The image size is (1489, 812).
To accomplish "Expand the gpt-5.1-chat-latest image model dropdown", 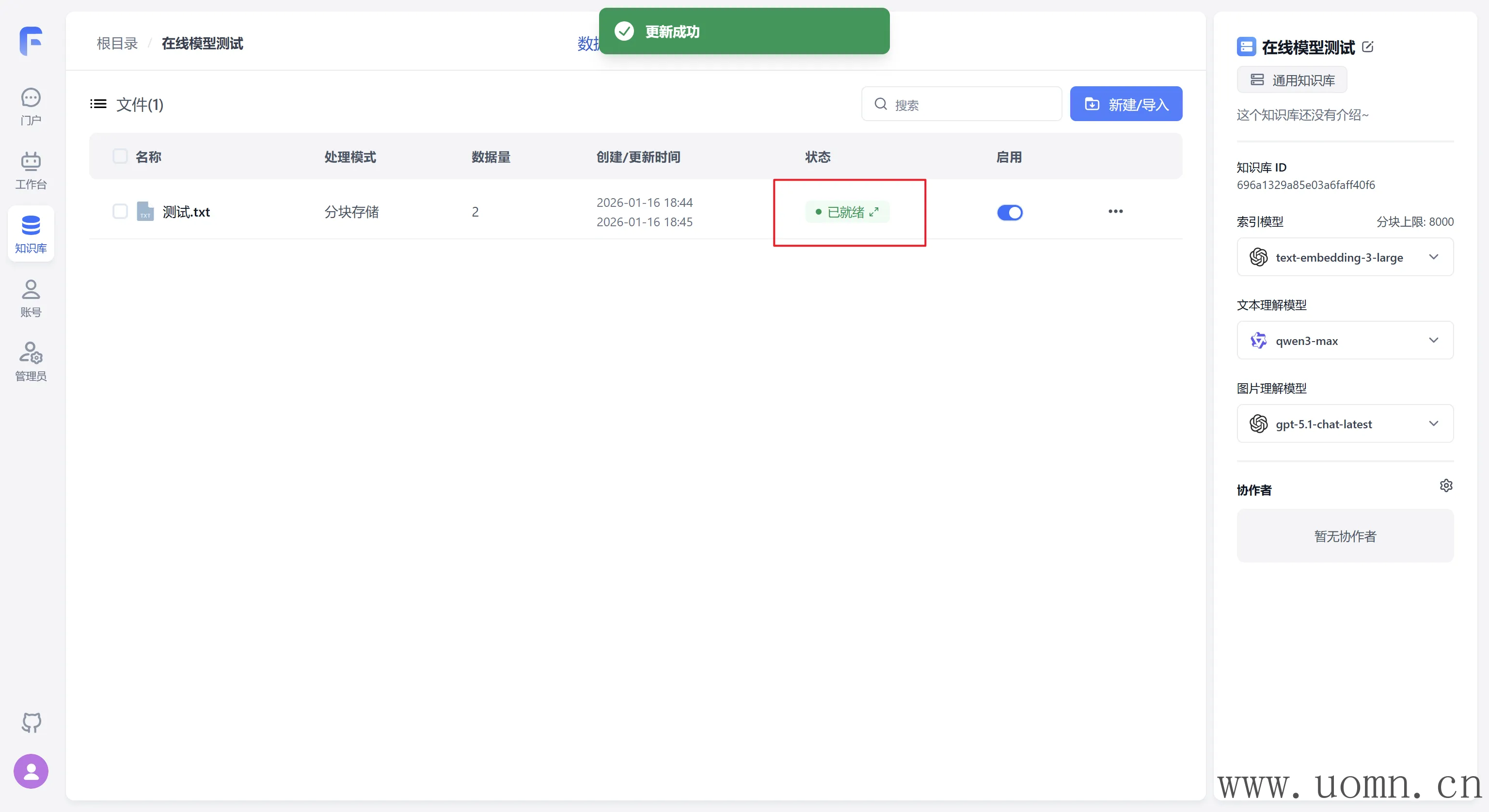I will [1345, 423].
